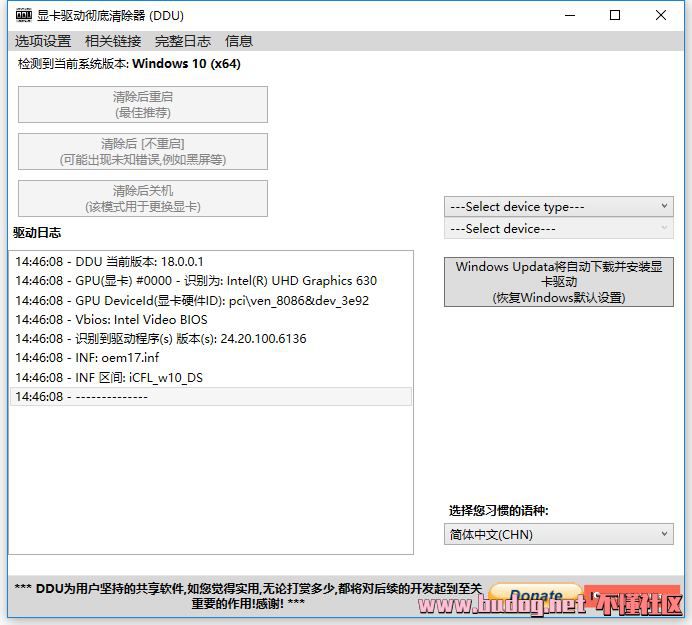
Task: Select the Intel(R) UHD Graphics 630 log entry
Action: (196, 281)
